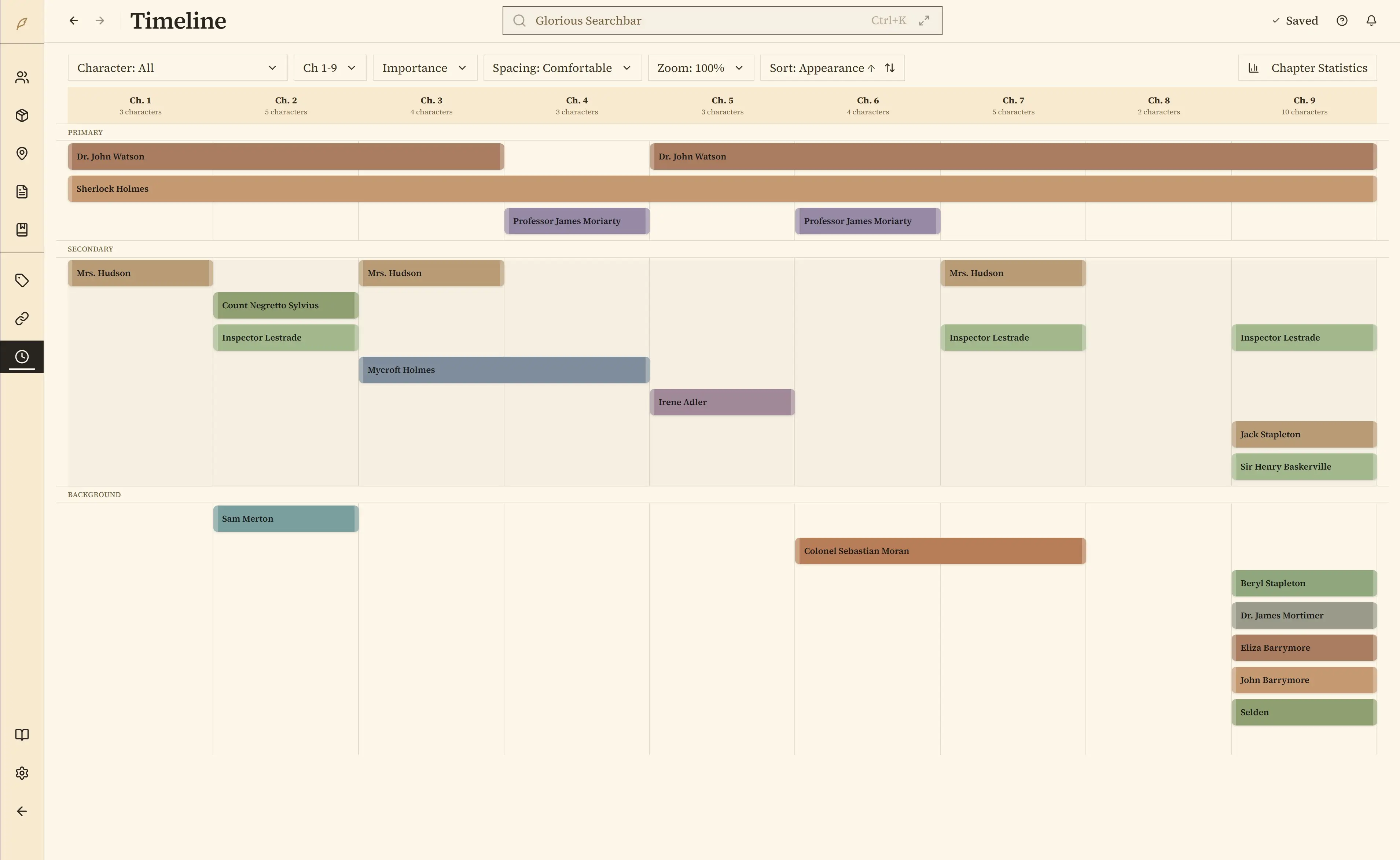
Task: Expand the Spacing: Comfortable dropdown
Action: coord(562,68)
